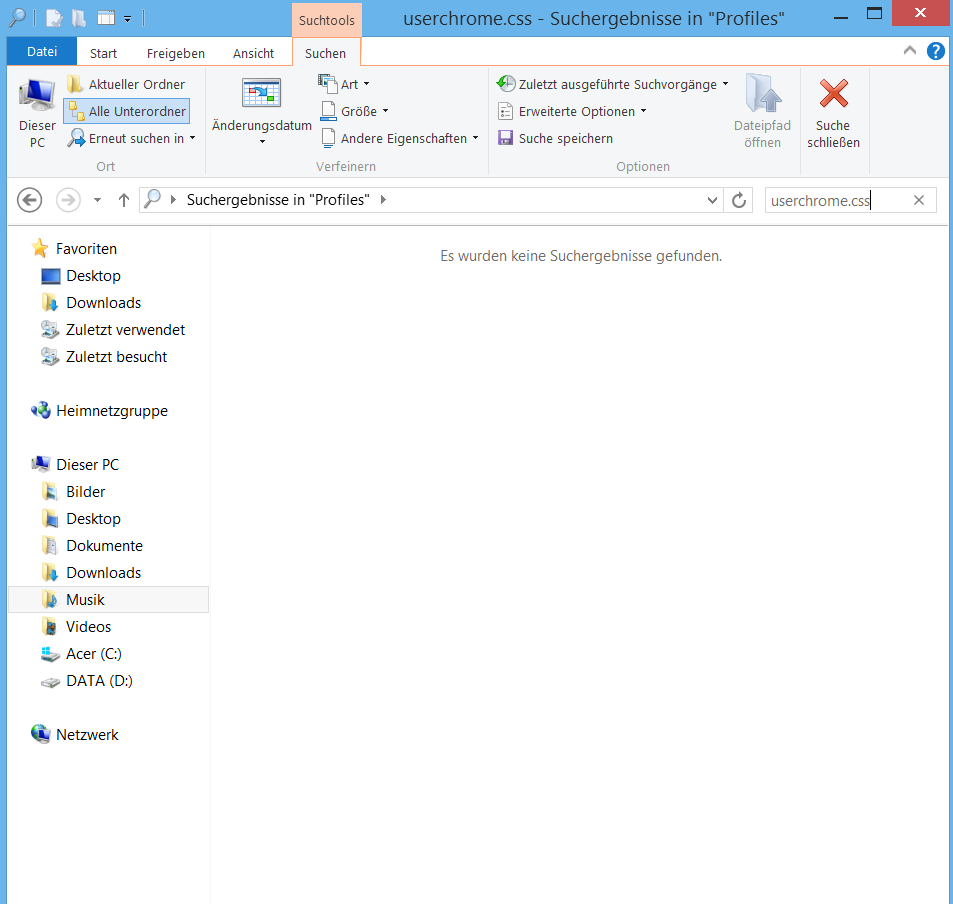Click the Suche schließen red X
This screenshot has width=953, height=904.
click(833, 94)
